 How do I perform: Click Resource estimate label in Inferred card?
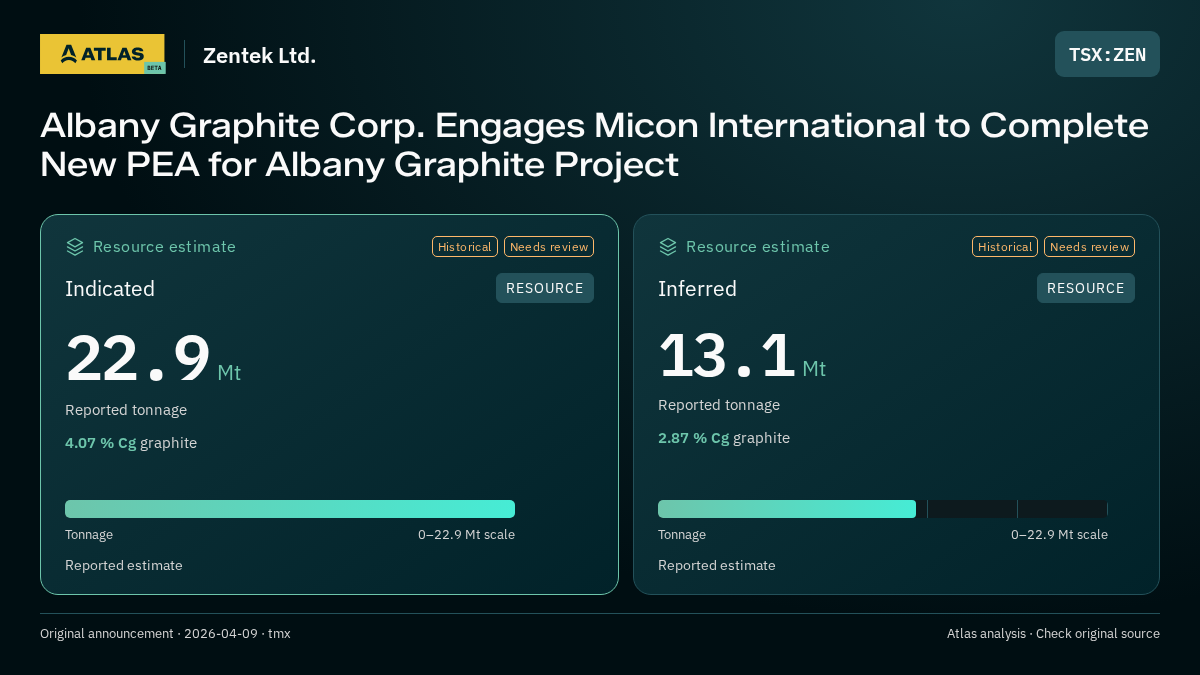coord(758,247)
